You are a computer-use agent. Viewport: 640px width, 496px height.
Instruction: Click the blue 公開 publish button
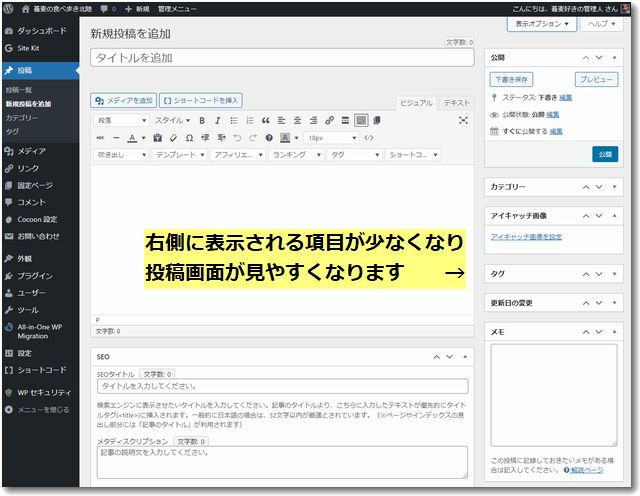(x=604, y=154)
